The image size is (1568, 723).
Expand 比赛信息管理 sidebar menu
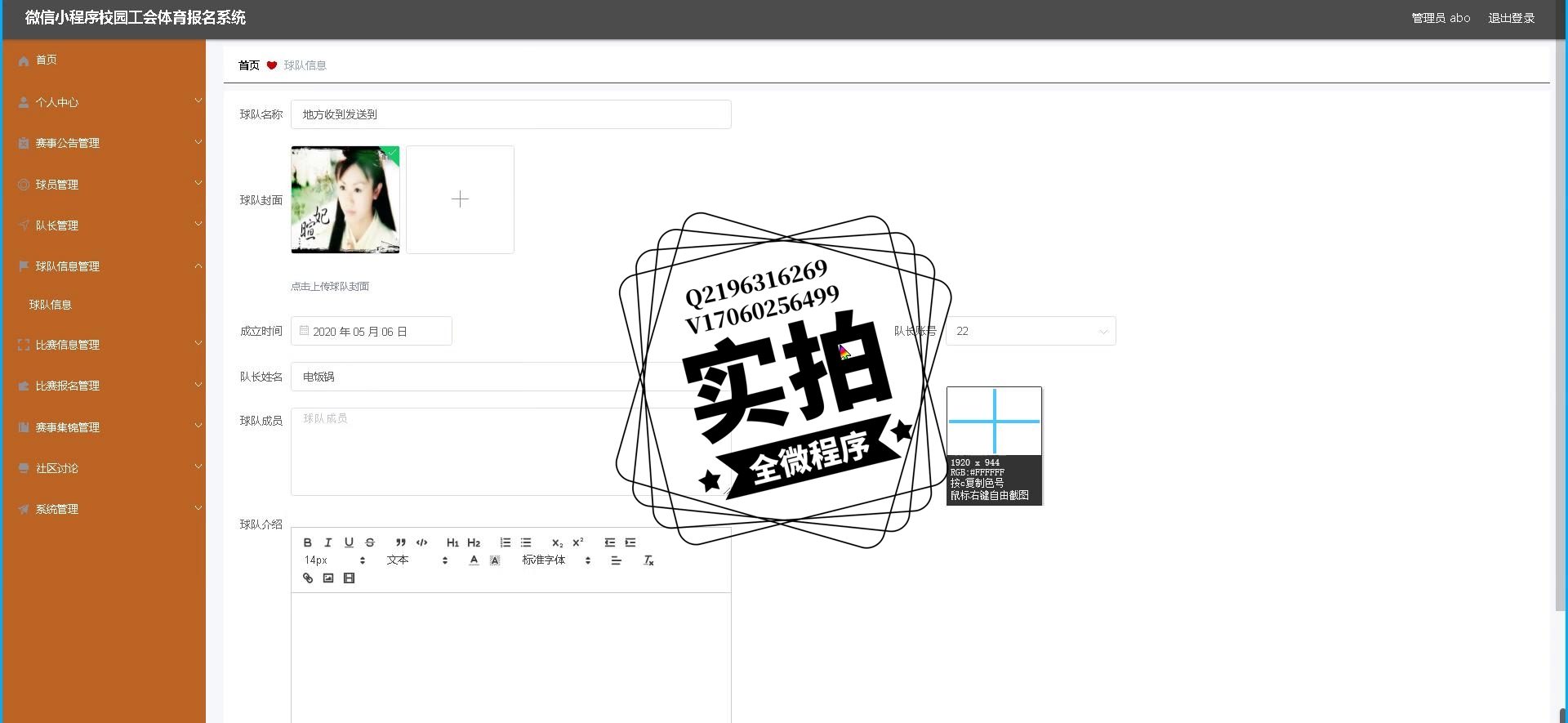(104, 345)
